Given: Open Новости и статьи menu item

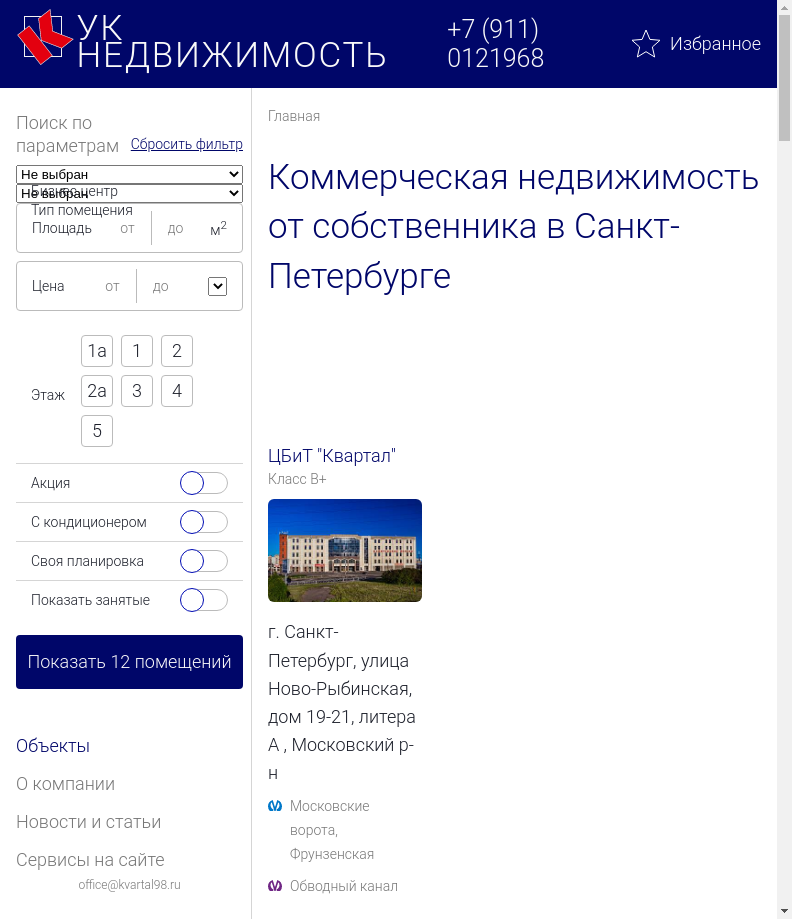Looking at the screenshot, I should (x=89, y=822).
